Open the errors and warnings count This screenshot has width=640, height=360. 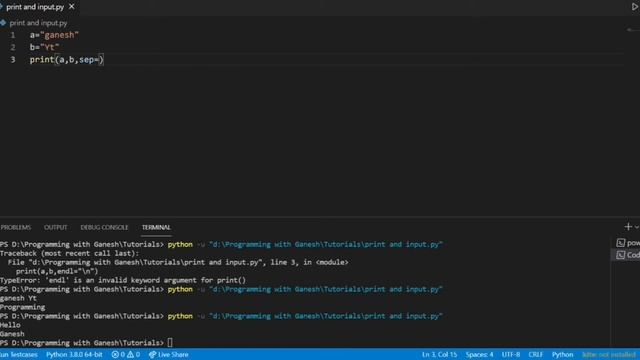[126, 354]
